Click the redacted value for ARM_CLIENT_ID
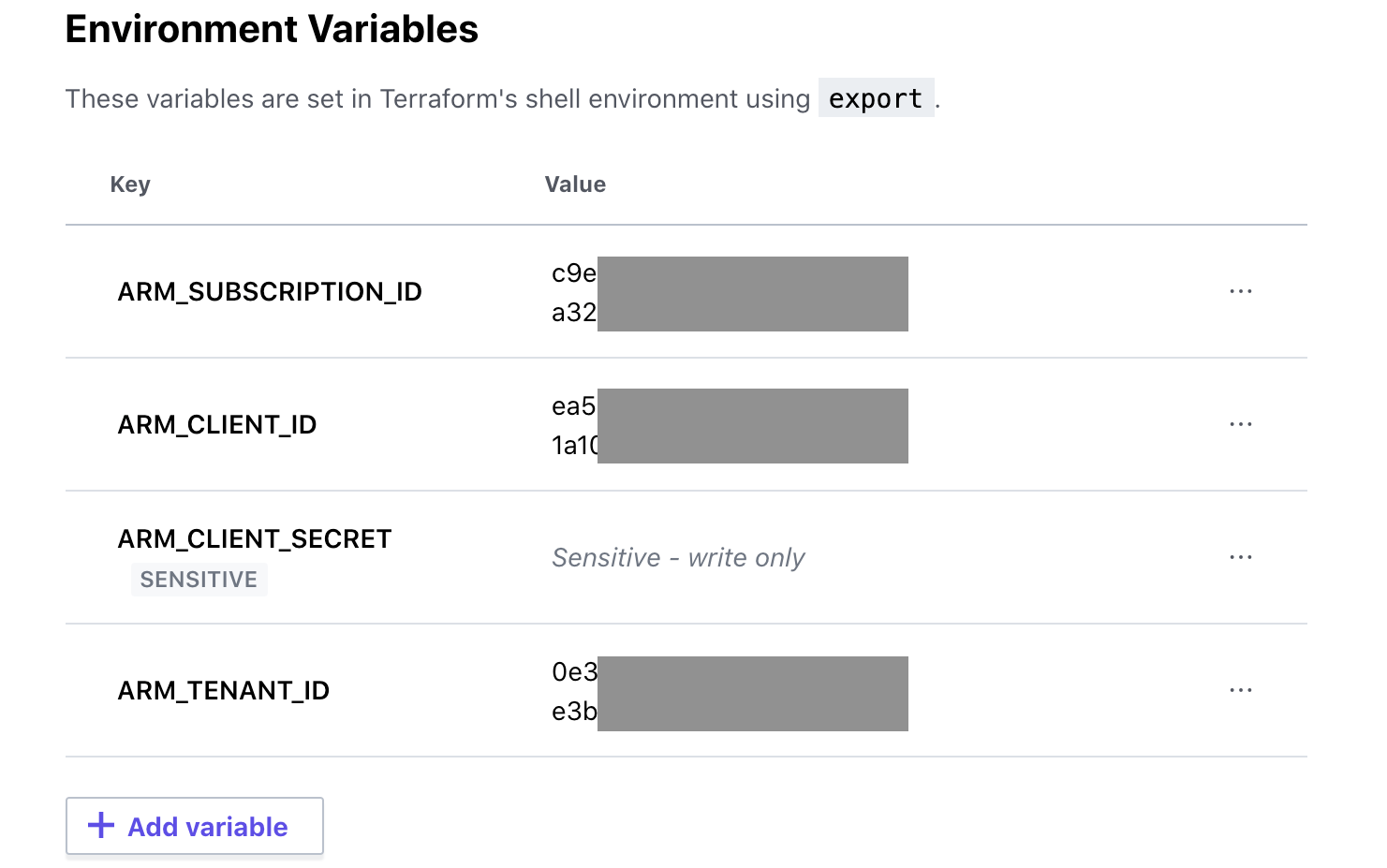Screen dimensions: 1387x868 (752, 426)
